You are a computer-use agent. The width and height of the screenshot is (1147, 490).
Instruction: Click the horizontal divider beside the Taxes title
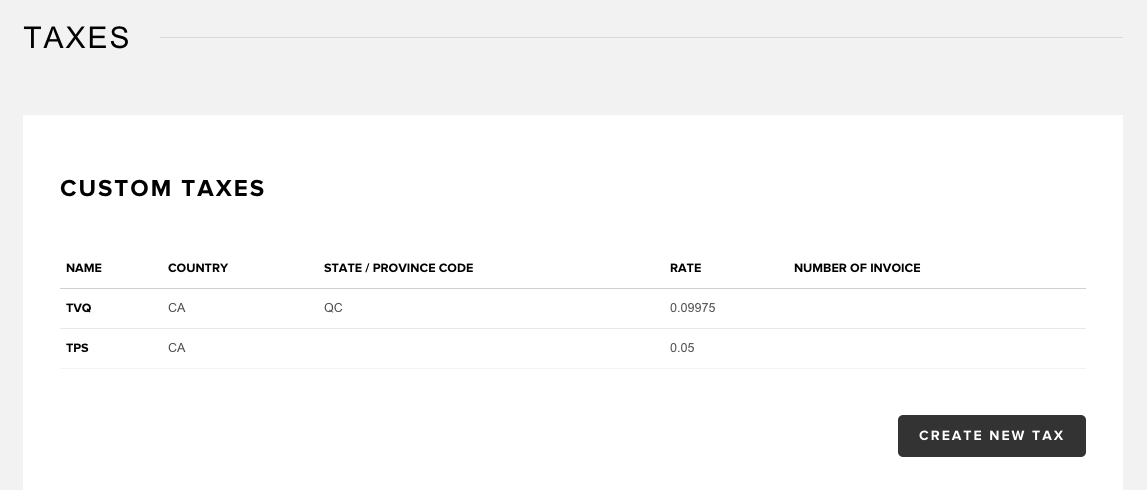(641, 37)
